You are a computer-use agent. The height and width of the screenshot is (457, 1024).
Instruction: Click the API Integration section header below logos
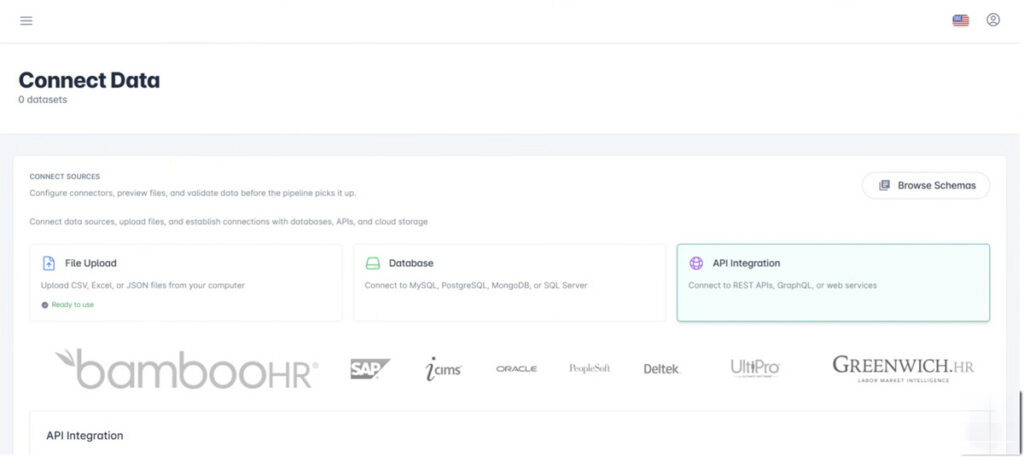pos(85,436)
